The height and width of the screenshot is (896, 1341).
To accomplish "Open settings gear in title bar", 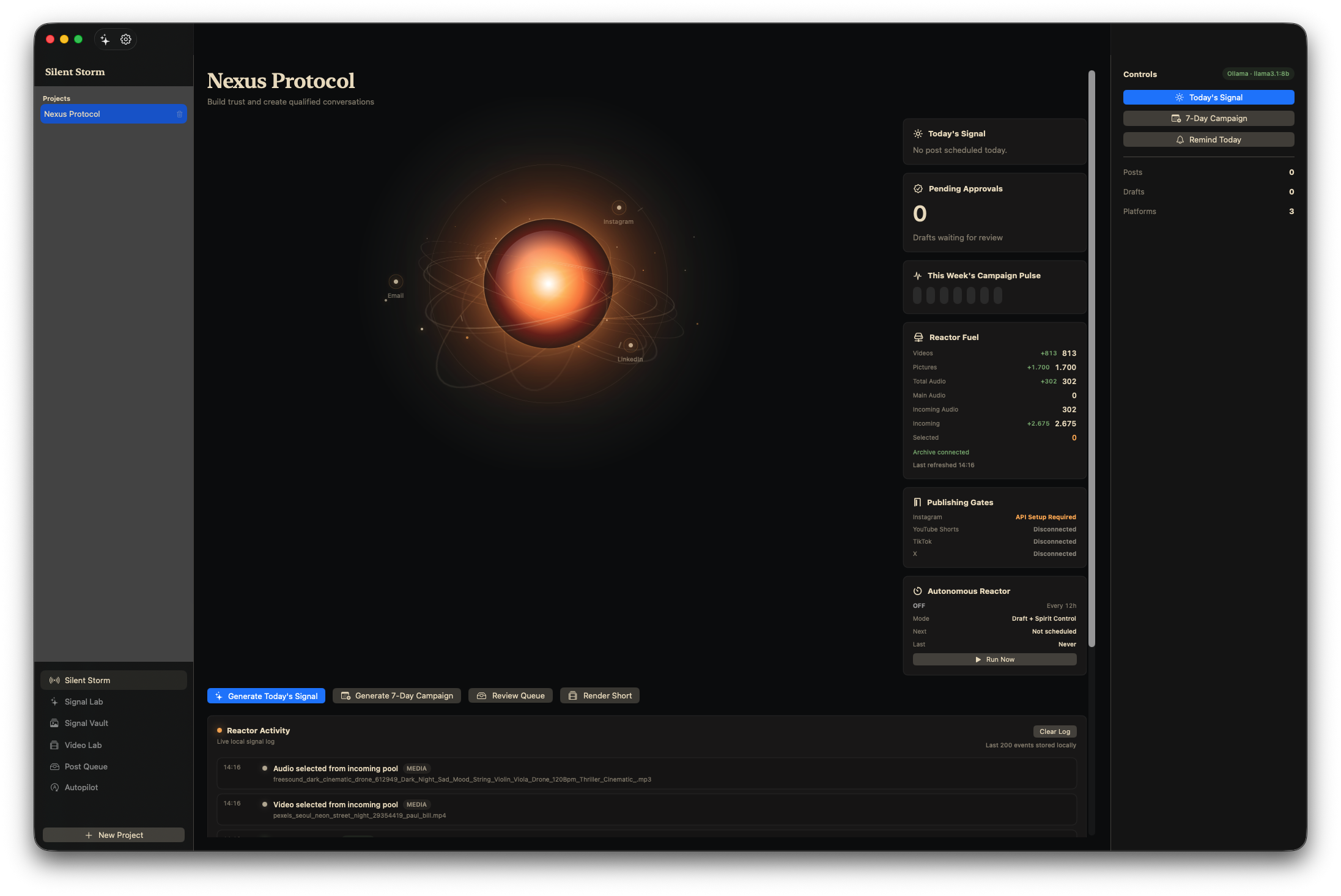I will pyautogui.click(x=126, y=40).
